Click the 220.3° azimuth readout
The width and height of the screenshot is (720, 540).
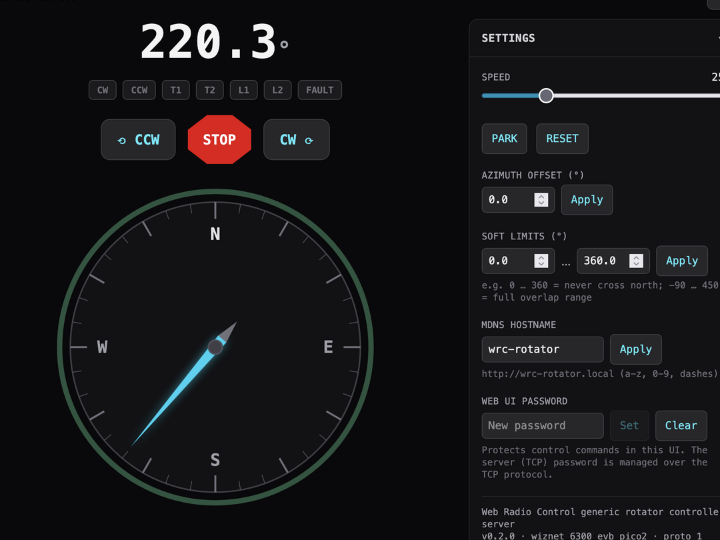click(x=214, y=42)
